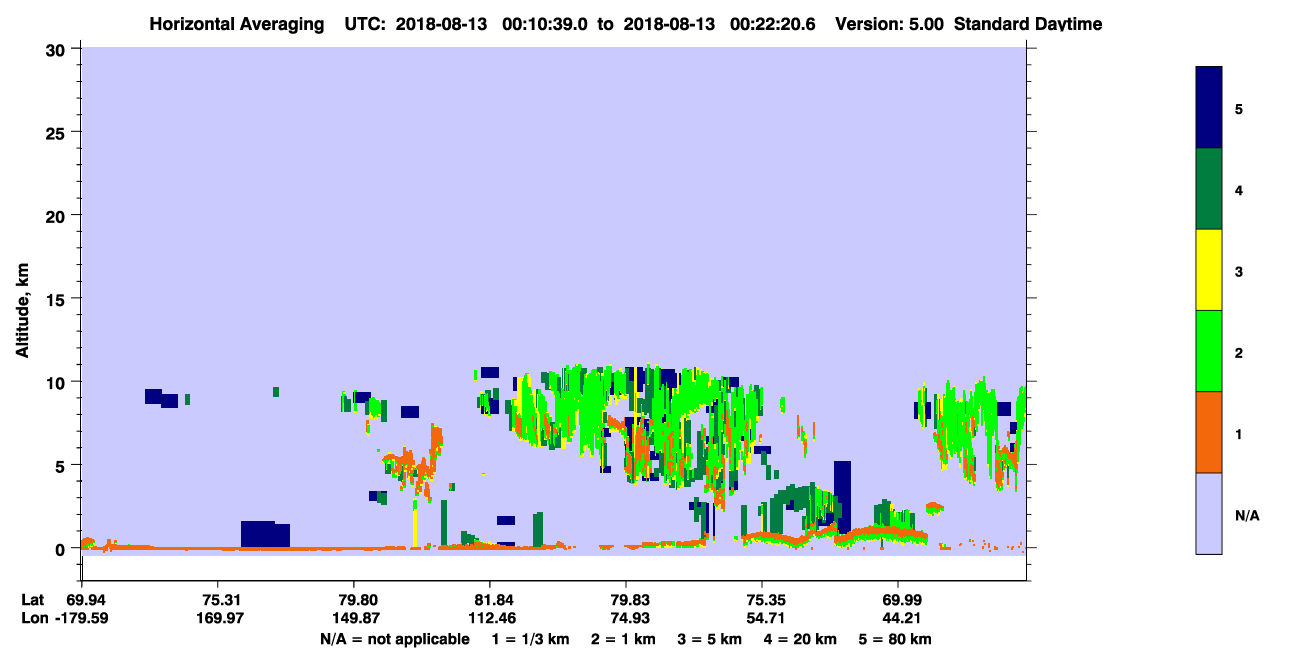Click the 'Standard Daytime' label
Screen dimensions: 1300x667
[1028, 24]
